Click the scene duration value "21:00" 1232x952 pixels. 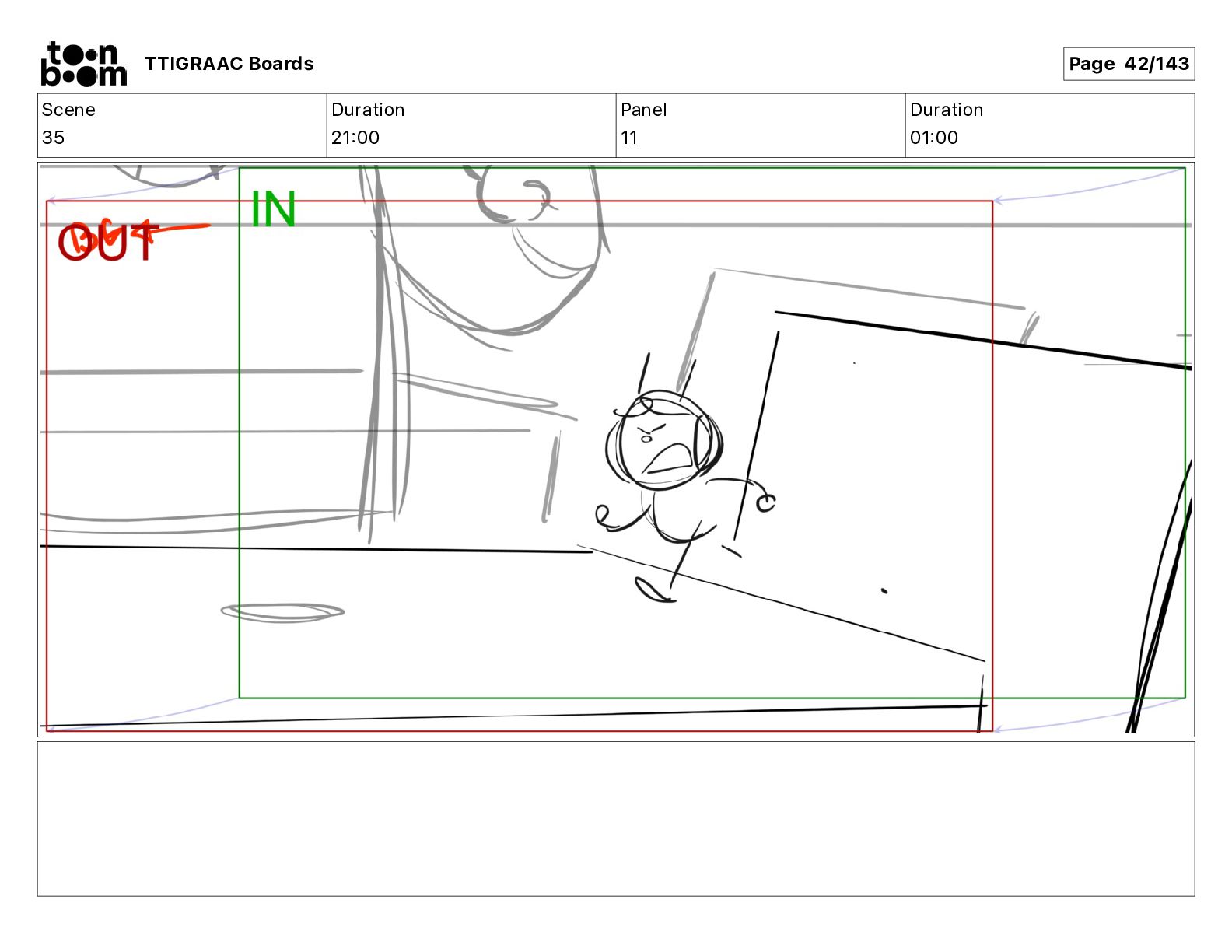pyautogui.click(x=355, y=138)
